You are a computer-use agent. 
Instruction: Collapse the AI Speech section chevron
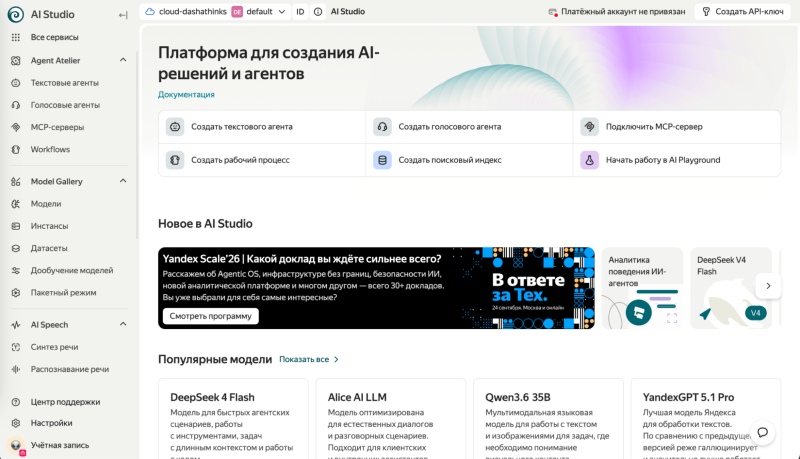(123, 324)
